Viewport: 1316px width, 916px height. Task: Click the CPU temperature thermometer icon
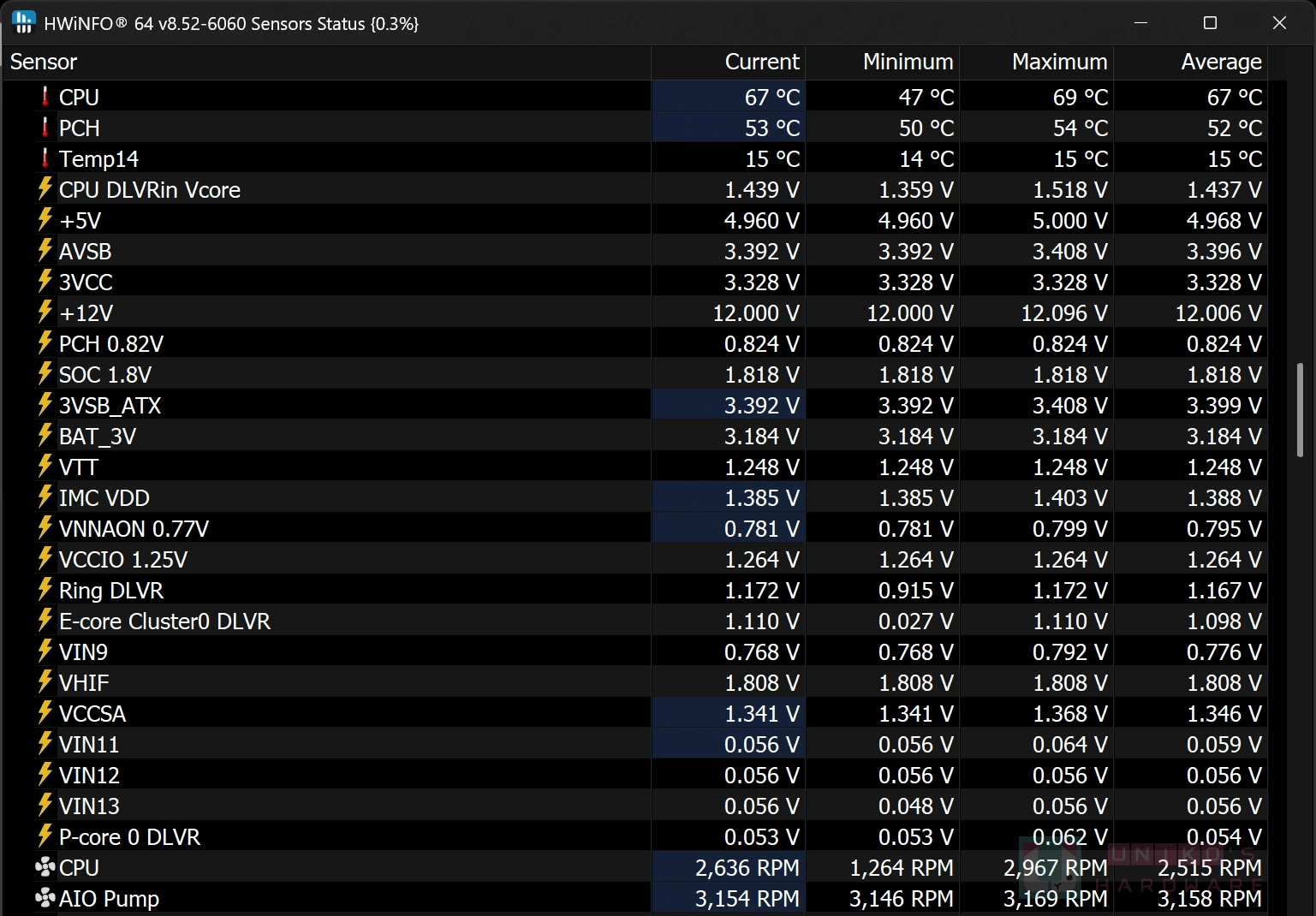[x=45, y=96]
